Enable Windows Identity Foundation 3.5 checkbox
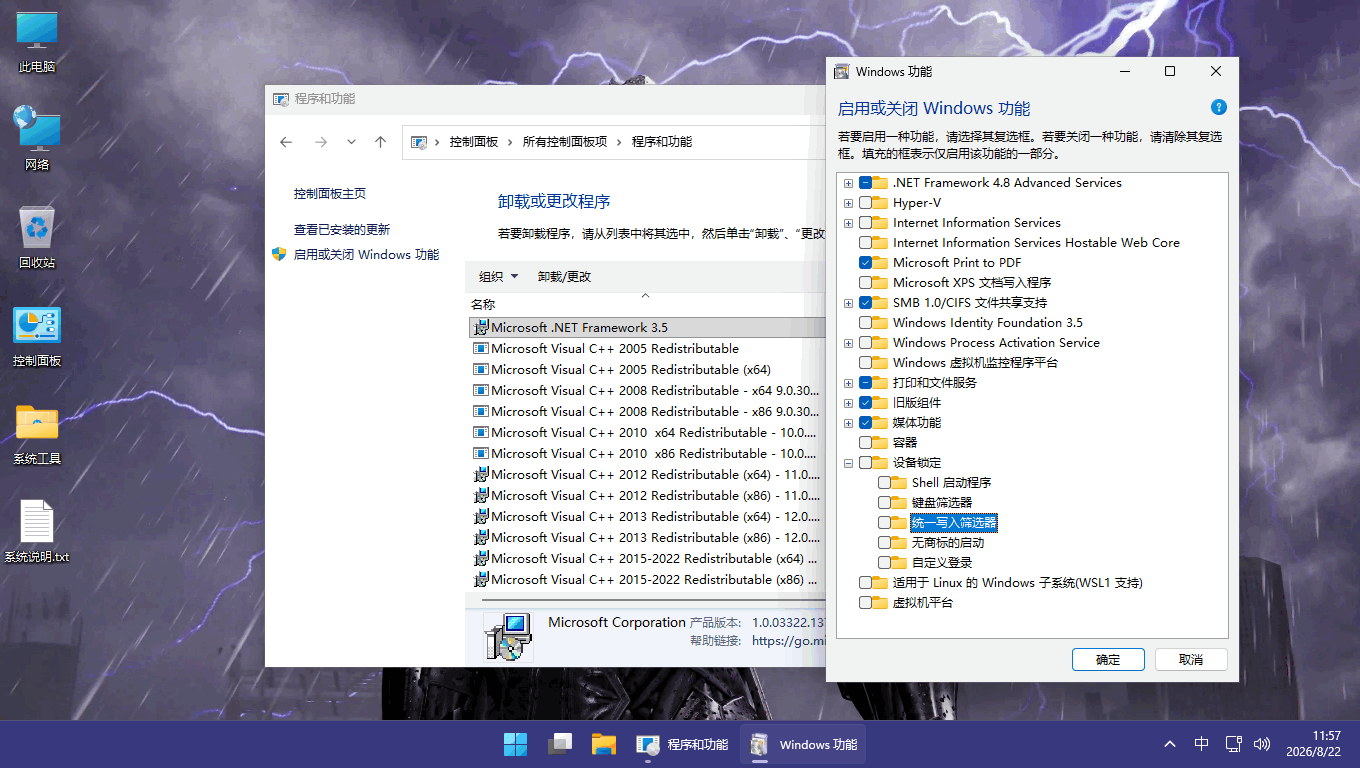1360x768 pixels. point(865,323)
